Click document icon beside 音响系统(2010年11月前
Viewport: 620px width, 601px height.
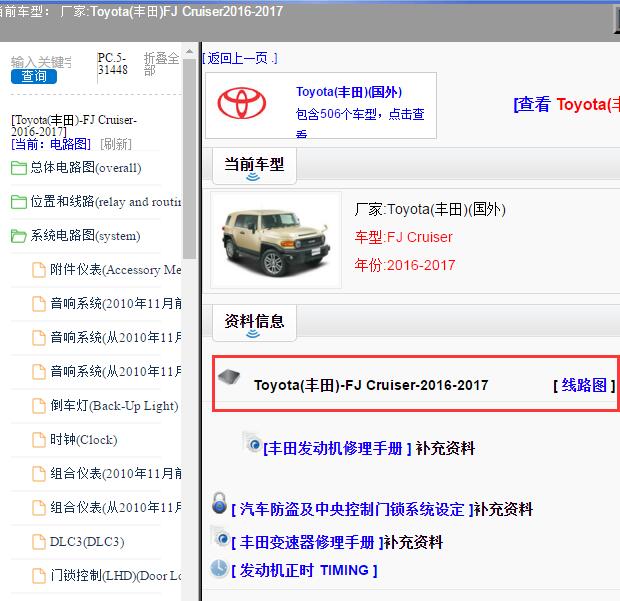click(39, 304)
